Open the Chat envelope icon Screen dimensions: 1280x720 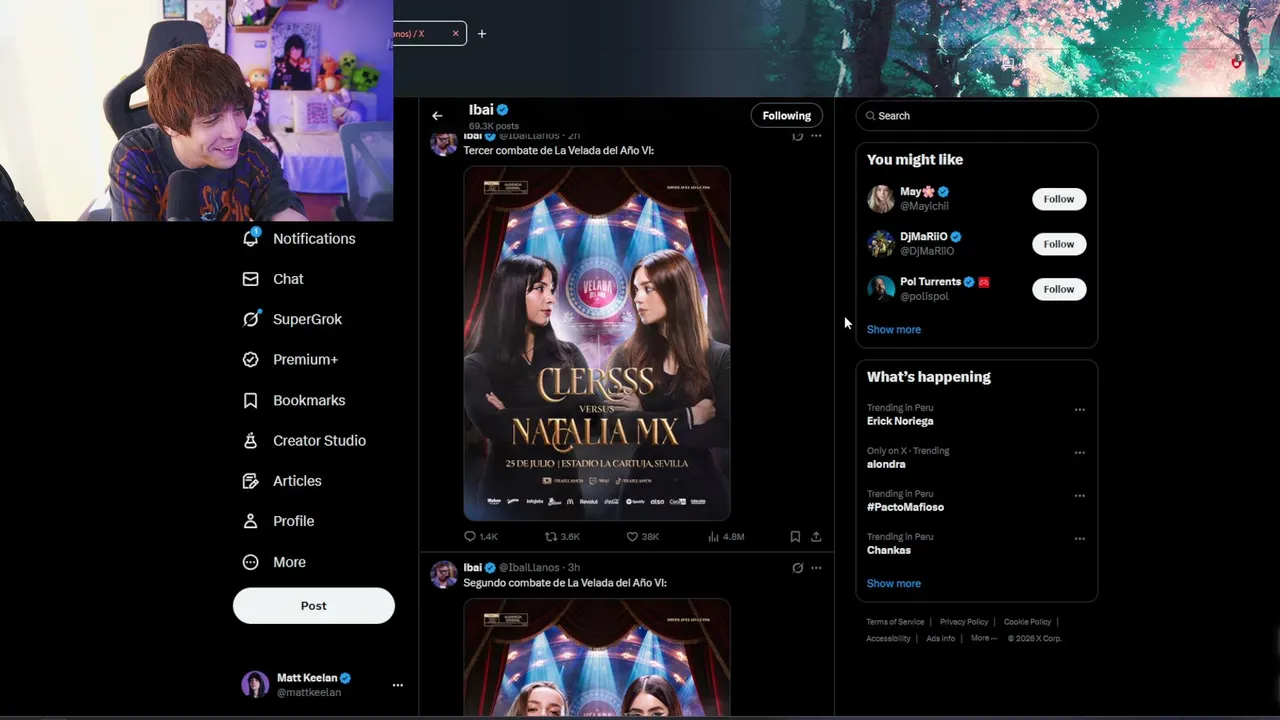[251, 279]
